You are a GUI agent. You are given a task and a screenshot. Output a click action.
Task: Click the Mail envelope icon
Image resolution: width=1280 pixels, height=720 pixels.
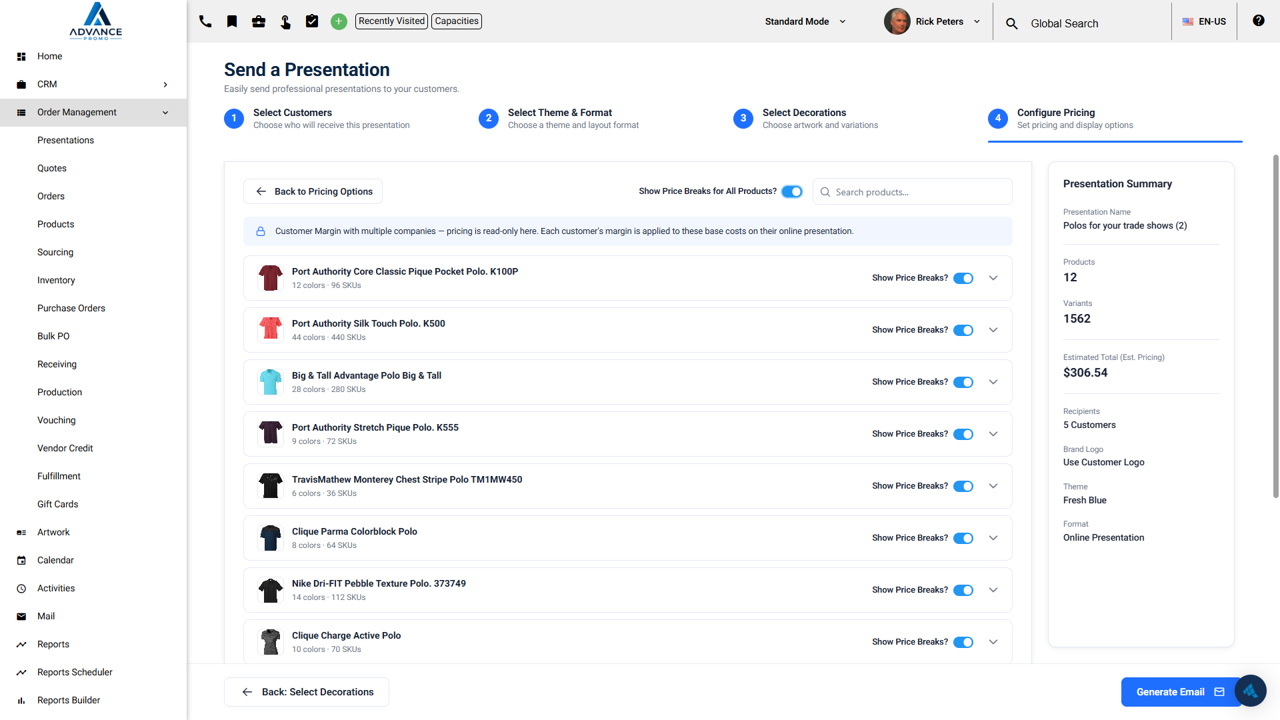click(x=21, y=616)
